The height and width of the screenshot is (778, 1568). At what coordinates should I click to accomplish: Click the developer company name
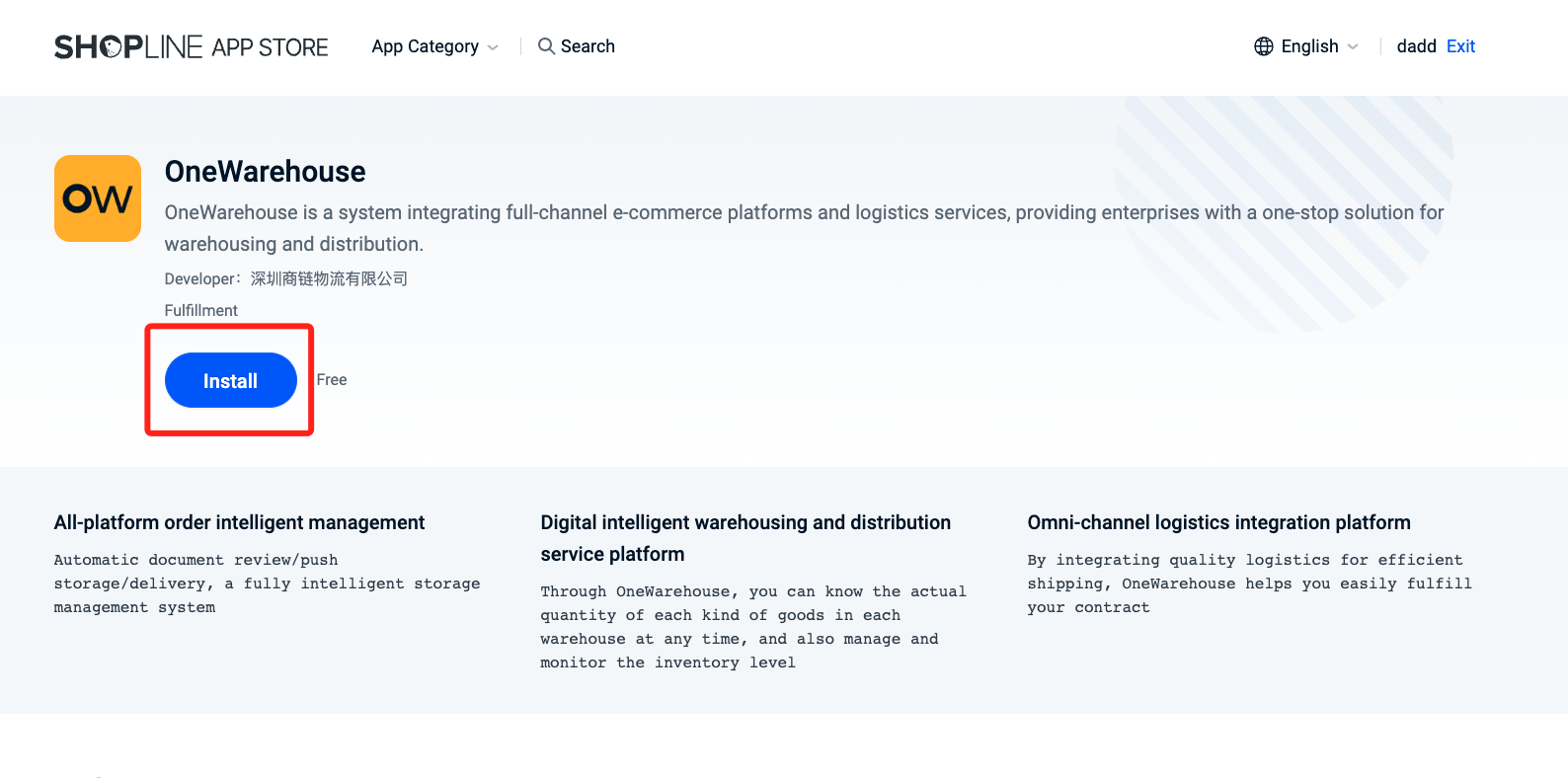tap(329, 278)
